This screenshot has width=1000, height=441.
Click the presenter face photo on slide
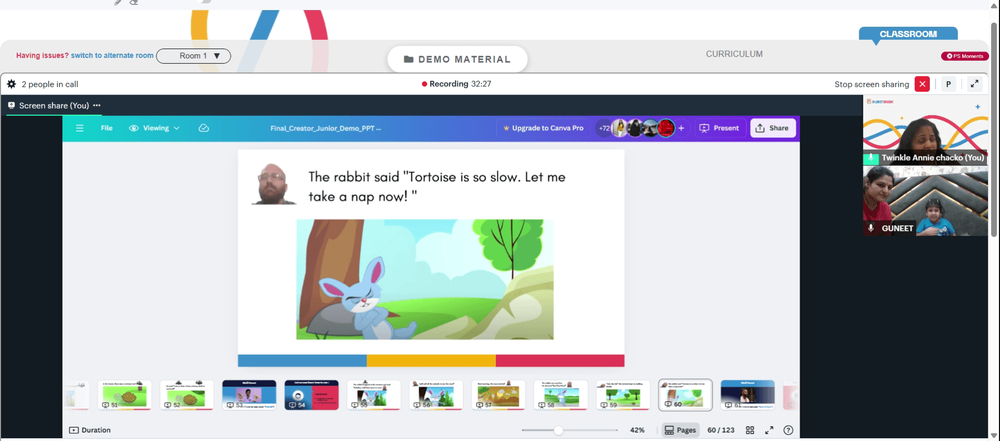274,183
